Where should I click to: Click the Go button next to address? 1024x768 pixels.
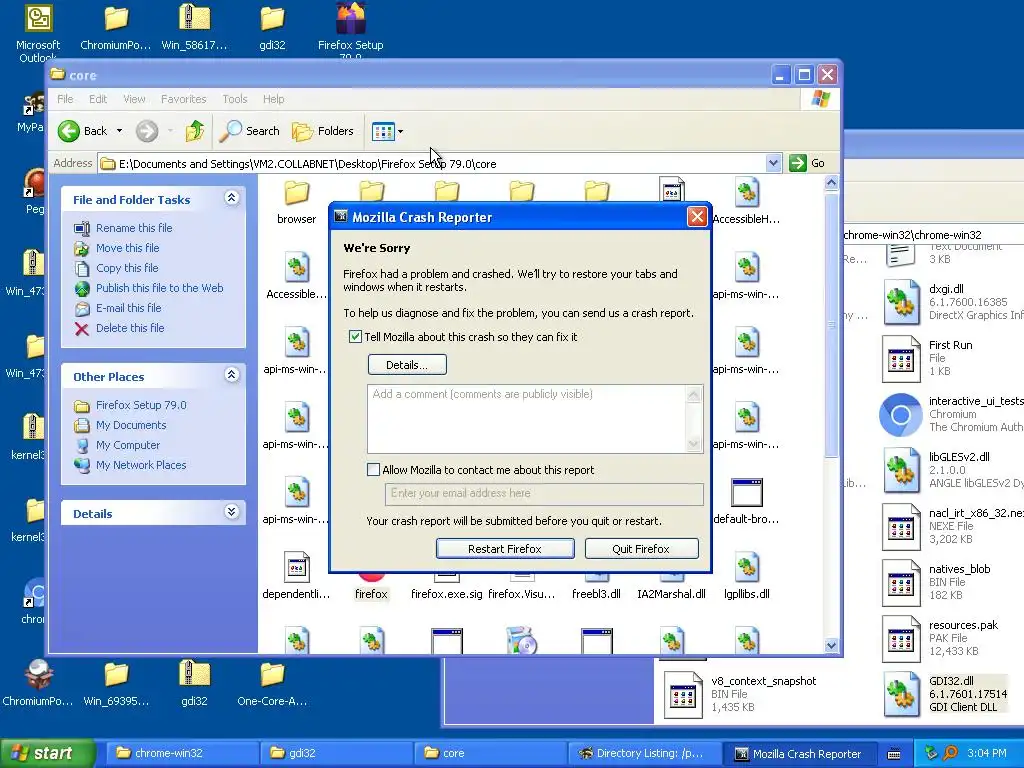(807, 163)
